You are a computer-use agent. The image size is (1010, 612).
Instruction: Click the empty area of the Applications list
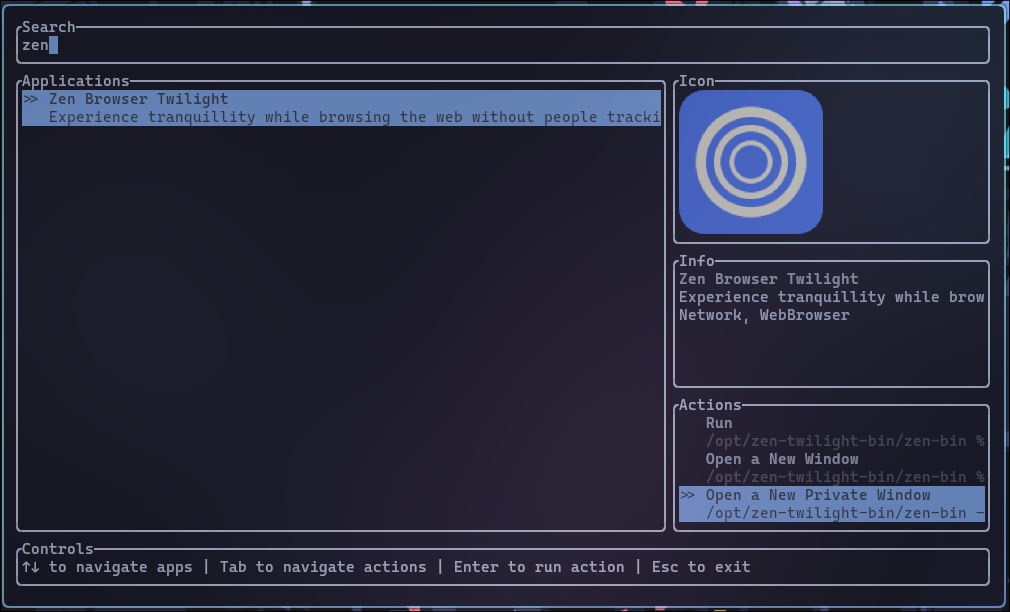click(x=341, y=329)
